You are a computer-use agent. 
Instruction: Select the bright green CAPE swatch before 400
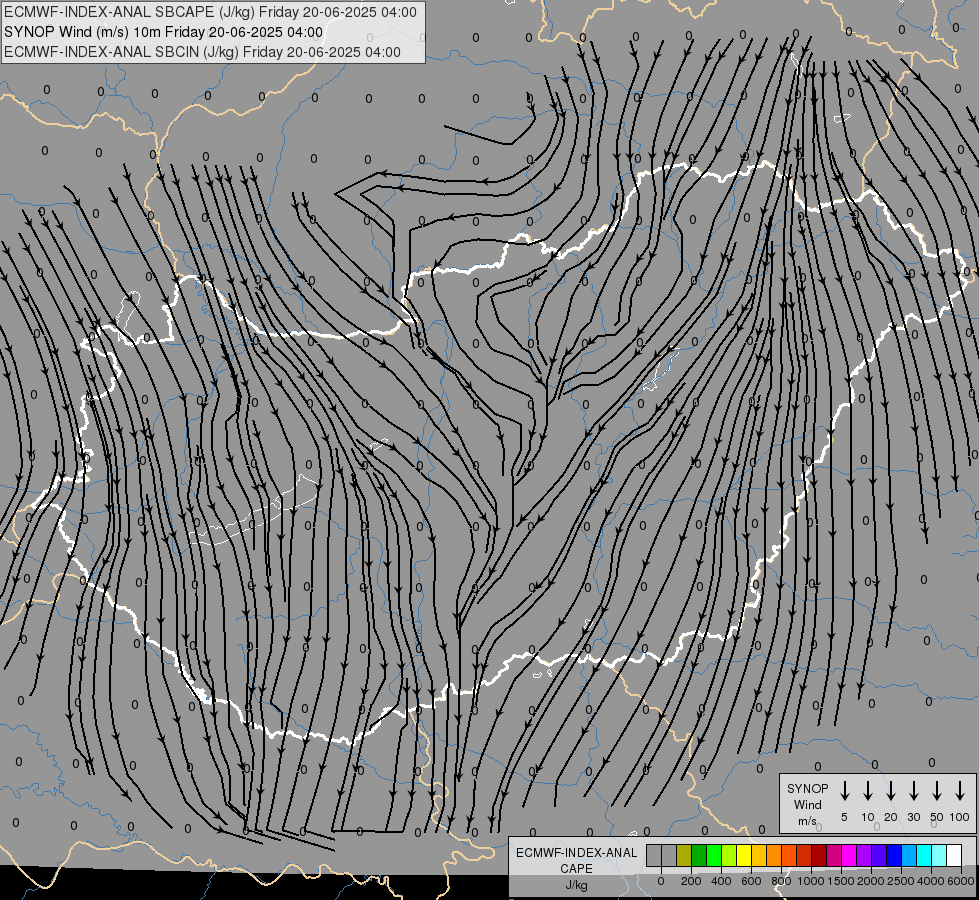[x=714, y=855]
